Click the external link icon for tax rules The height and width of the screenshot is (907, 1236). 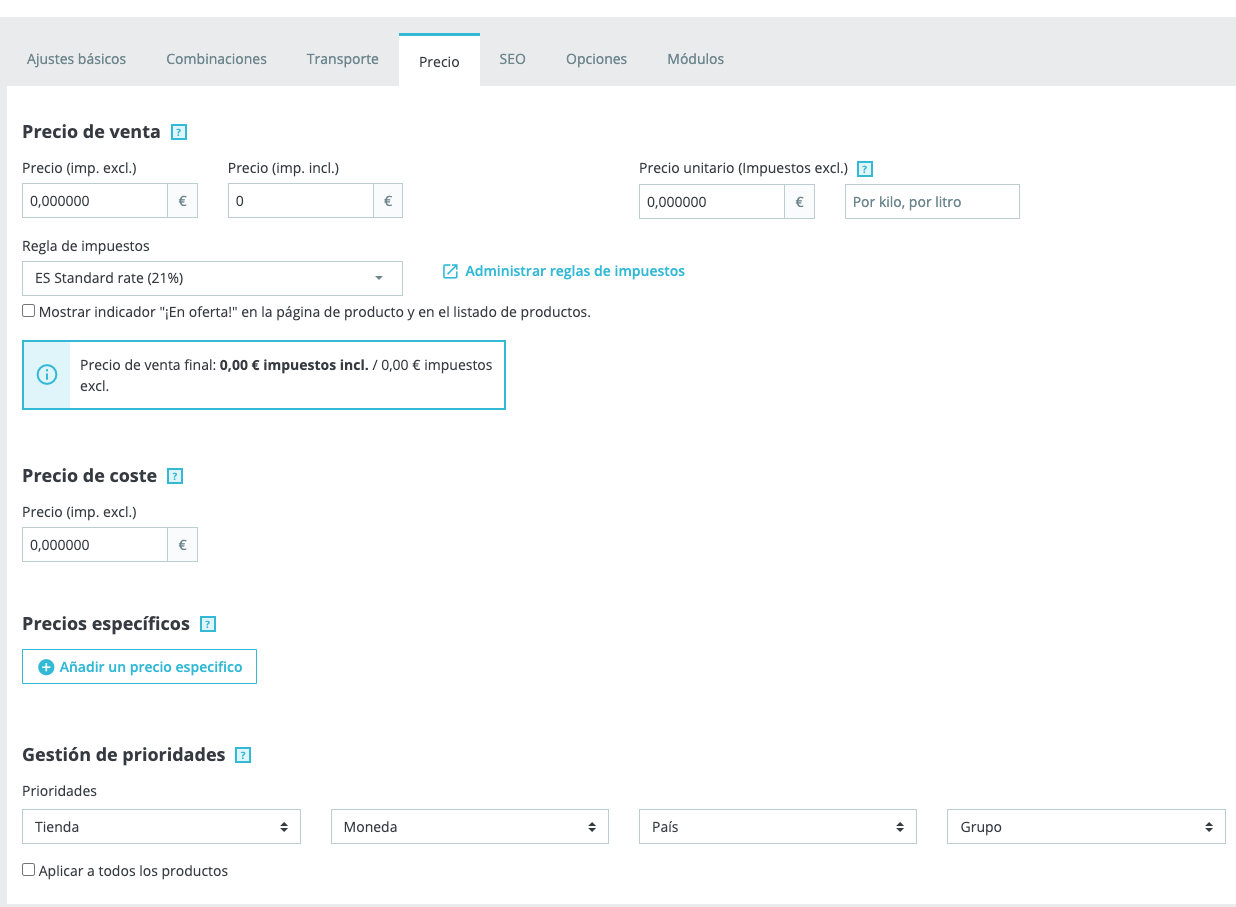pos(450,271)
